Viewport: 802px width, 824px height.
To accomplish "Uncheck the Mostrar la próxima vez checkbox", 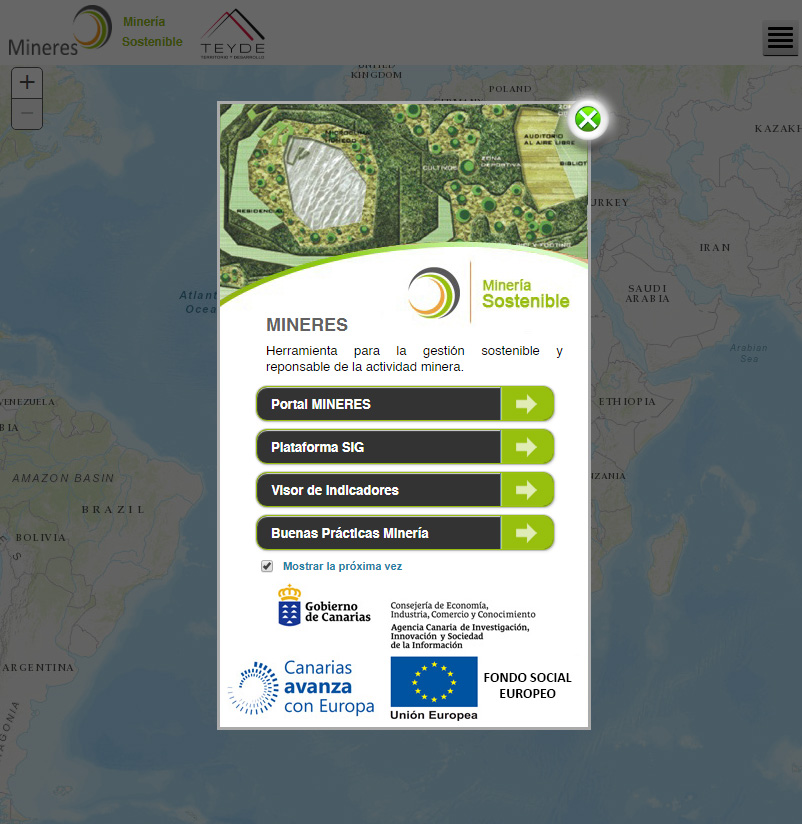I will 267,566.
